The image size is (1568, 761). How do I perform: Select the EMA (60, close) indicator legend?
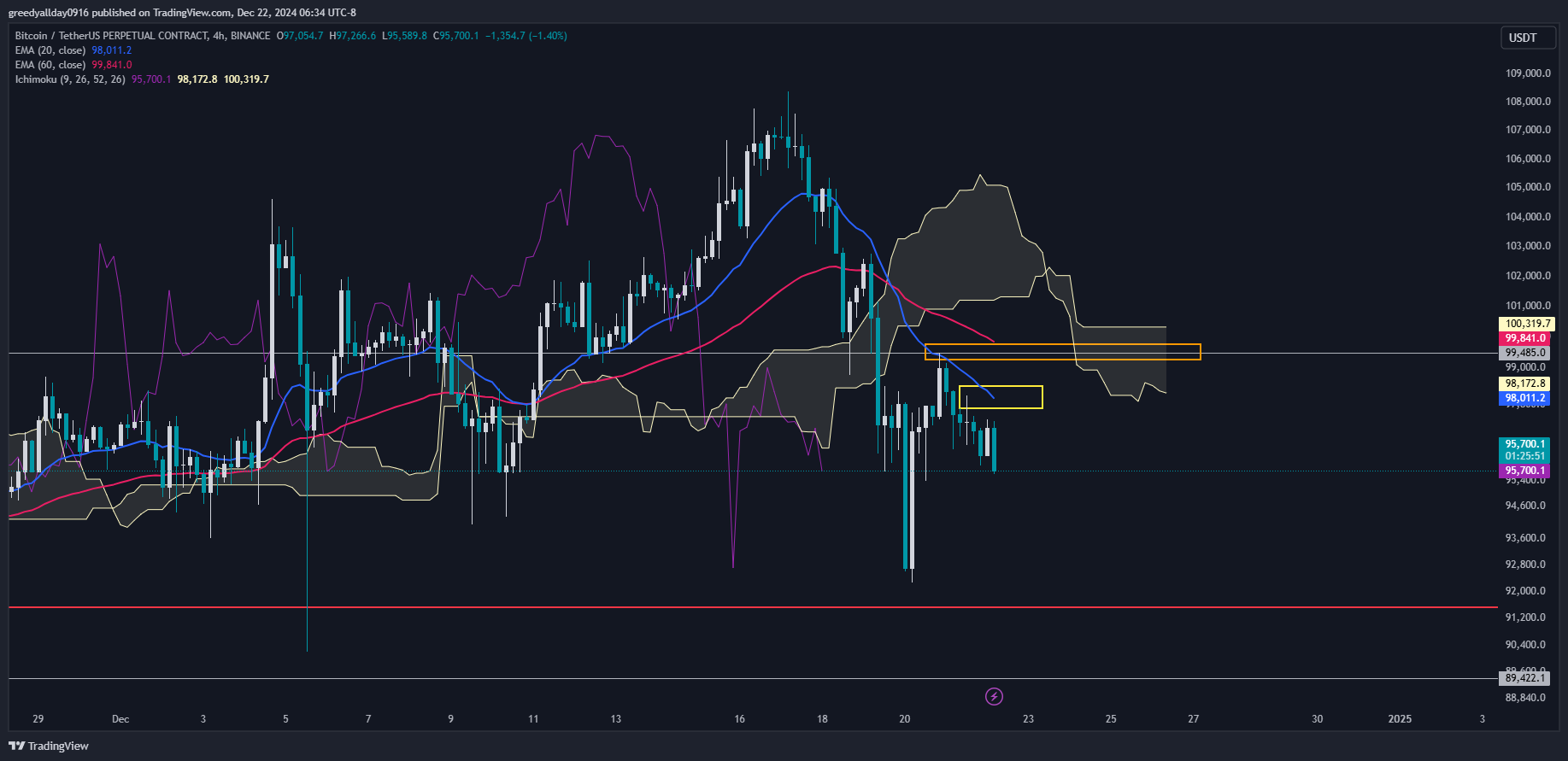tap(50, 65)
